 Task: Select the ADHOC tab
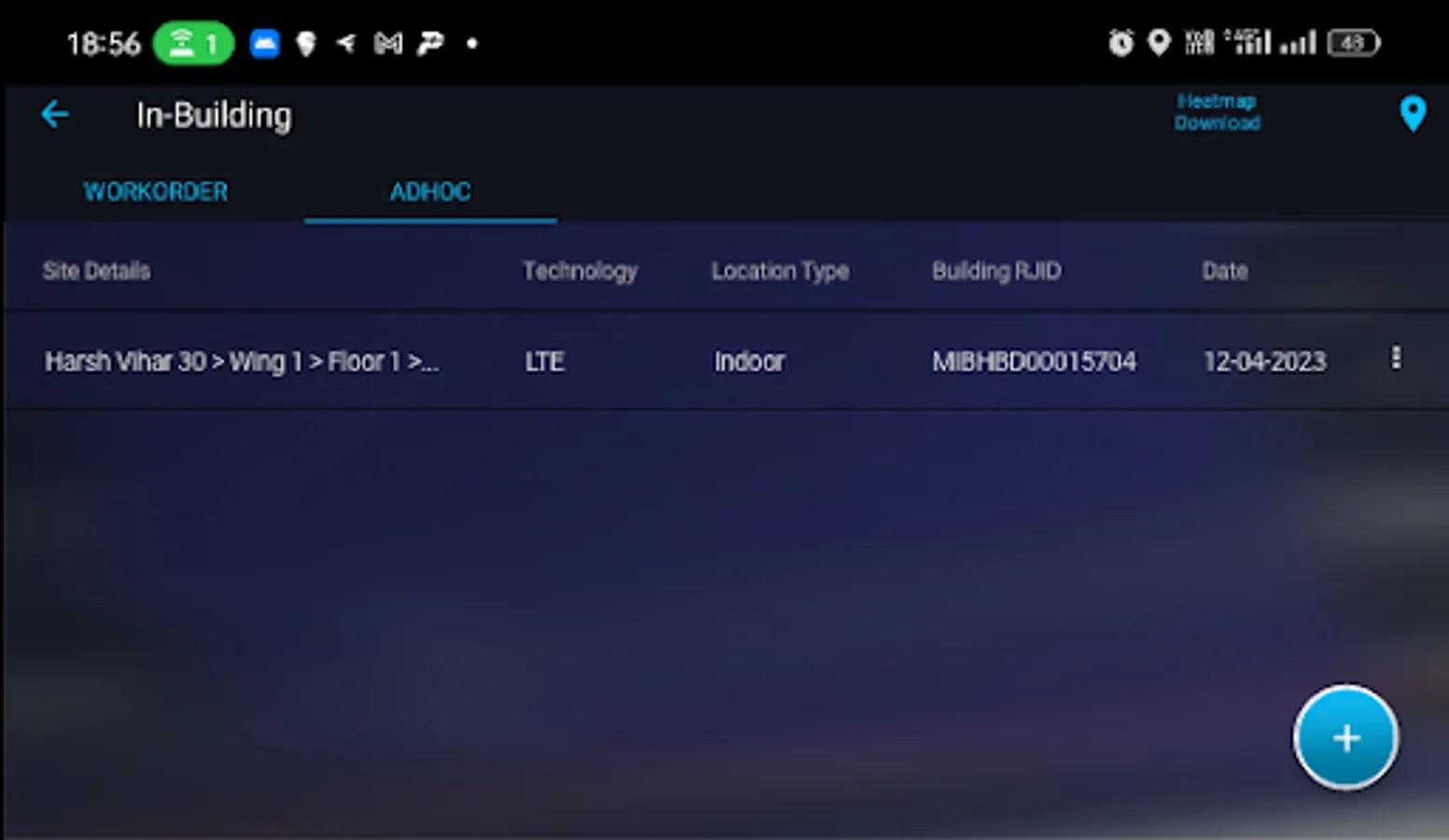[x=430, y=192]
